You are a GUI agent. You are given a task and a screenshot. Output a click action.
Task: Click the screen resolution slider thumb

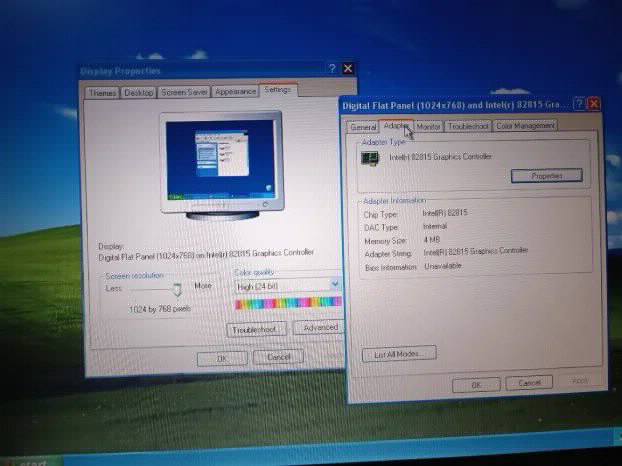[177, 290]
